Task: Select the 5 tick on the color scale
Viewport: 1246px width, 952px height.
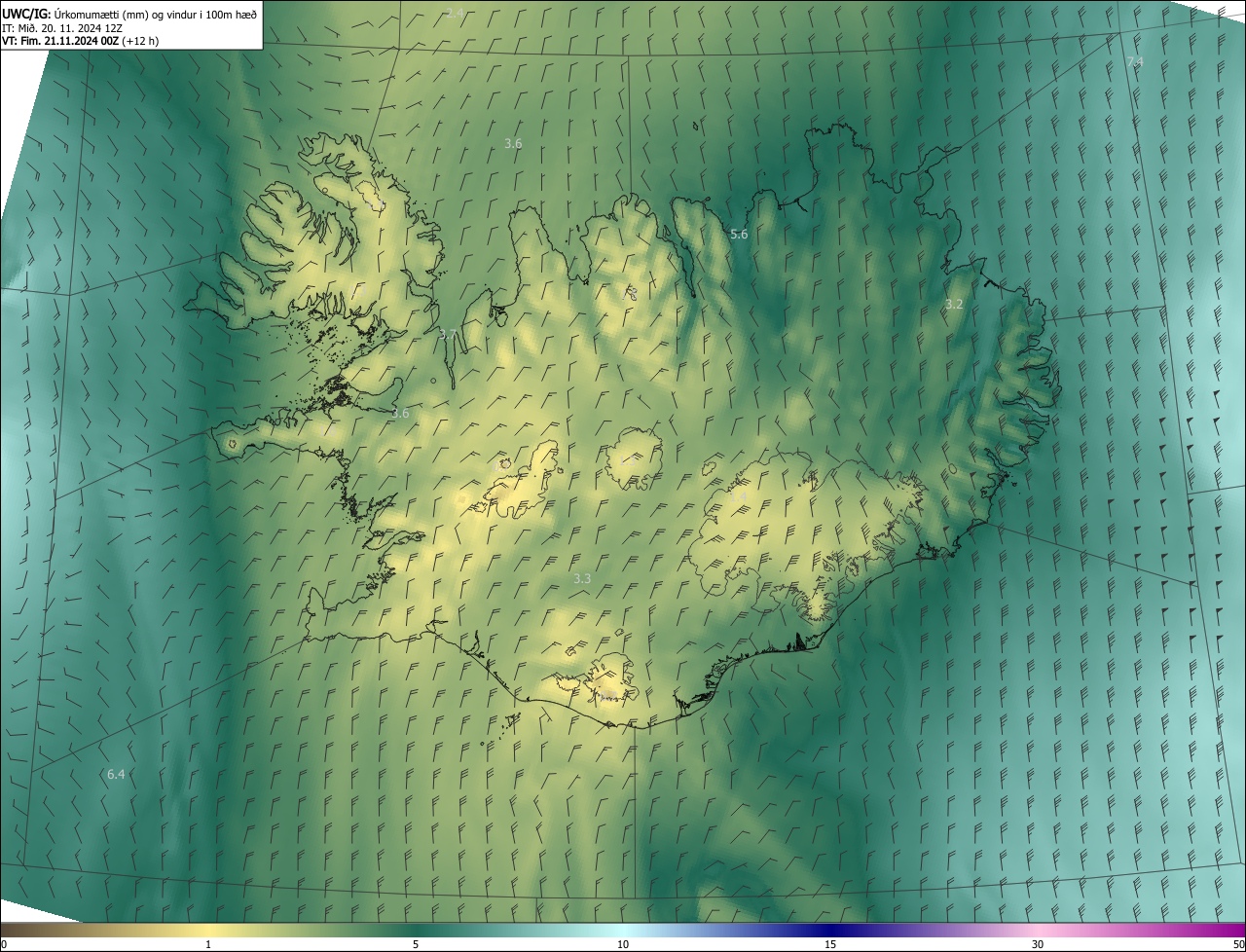Action: [416, 944]
